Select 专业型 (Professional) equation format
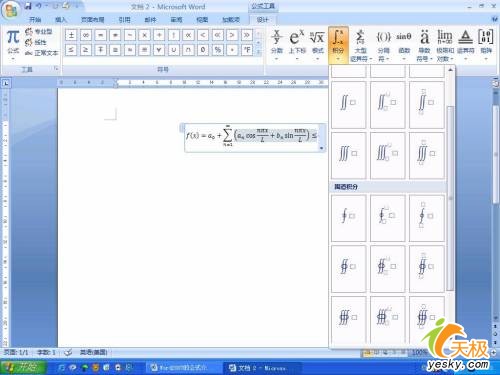Image resolution: width=500 pixels, height=375 pixels. (39, 32)
